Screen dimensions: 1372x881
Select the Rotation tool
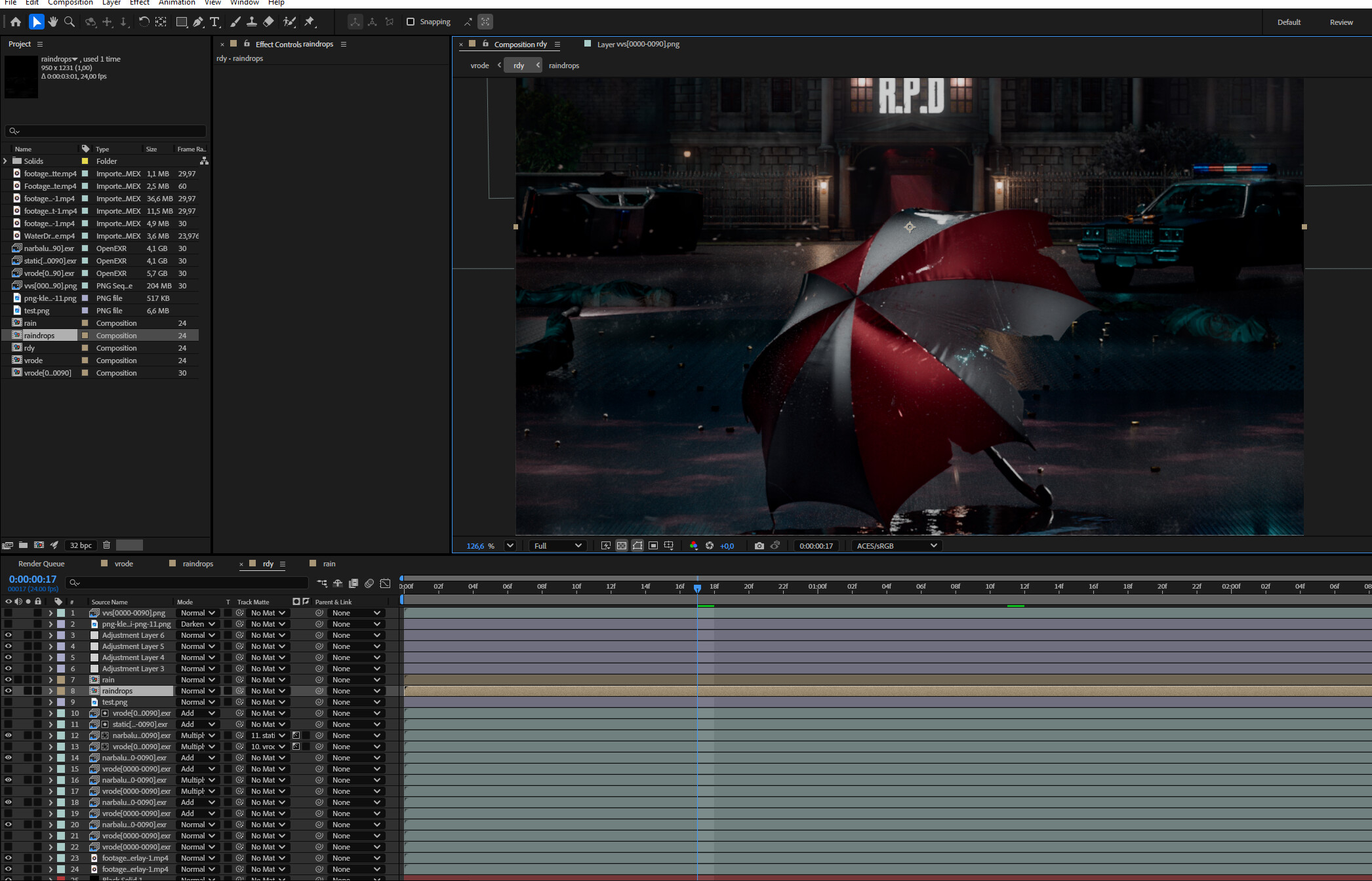[144, 22]
